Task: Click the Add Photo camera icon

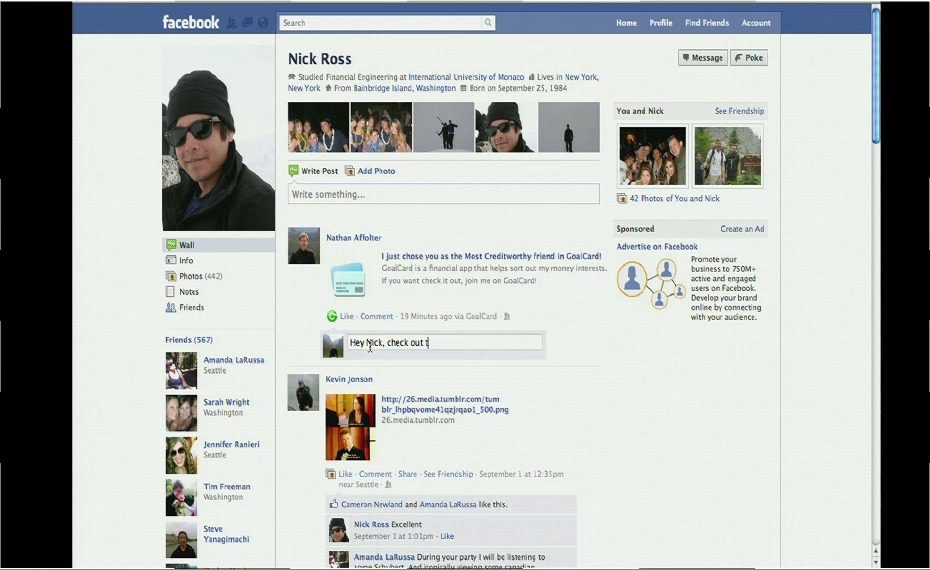Action: 350,171
